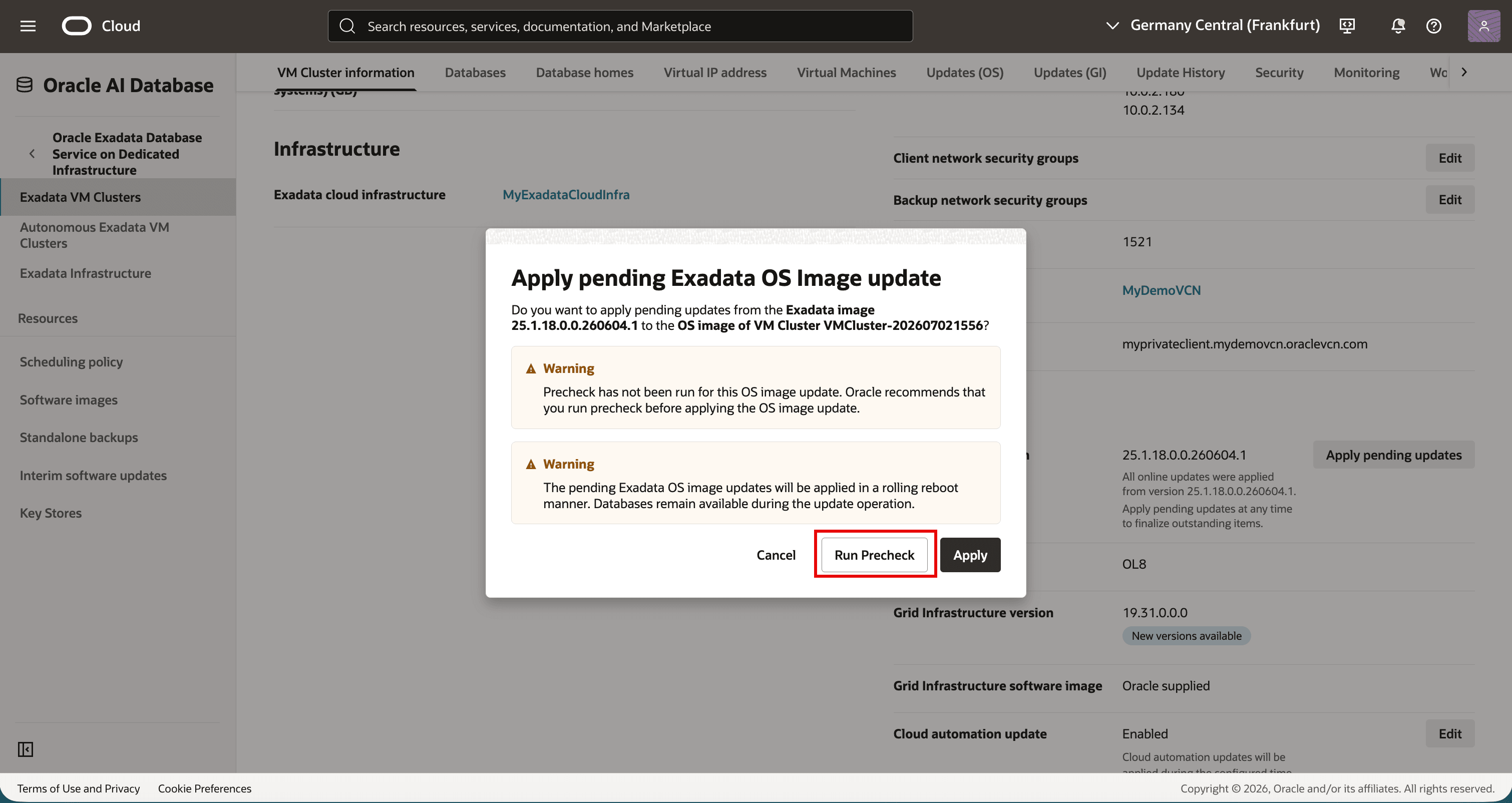
Task: Open Key Stores resource
Action: 51,513
